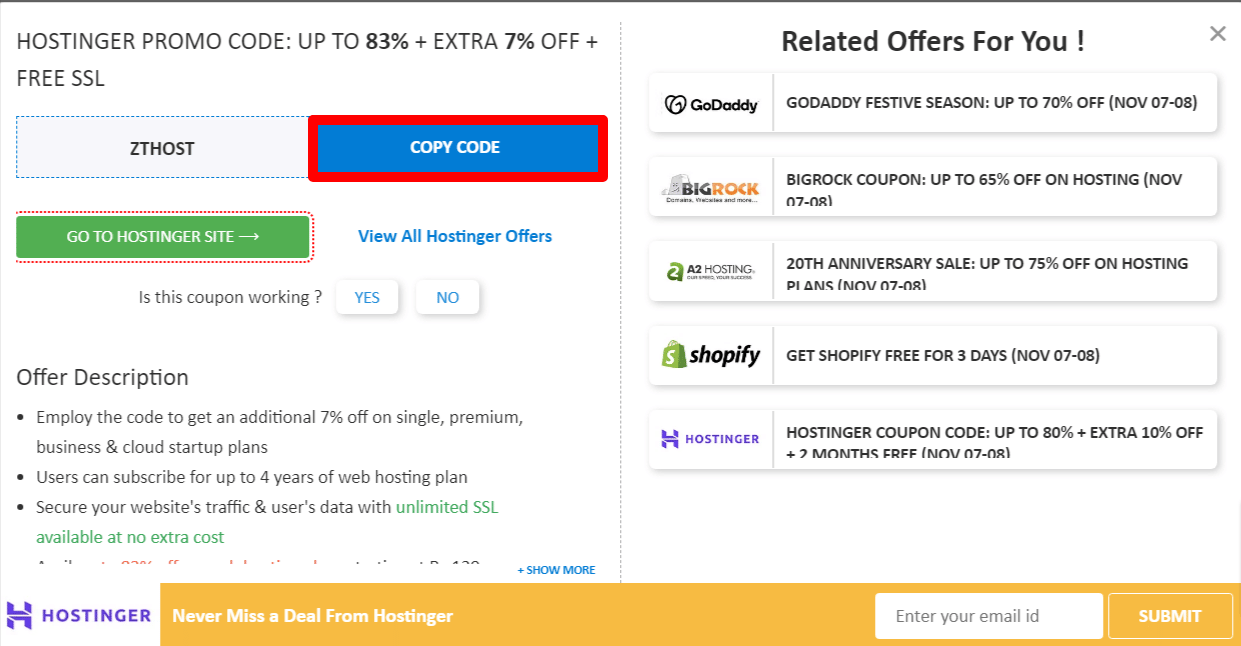Click the Hostinger logo in the footer banner

(x=80, y=615)
